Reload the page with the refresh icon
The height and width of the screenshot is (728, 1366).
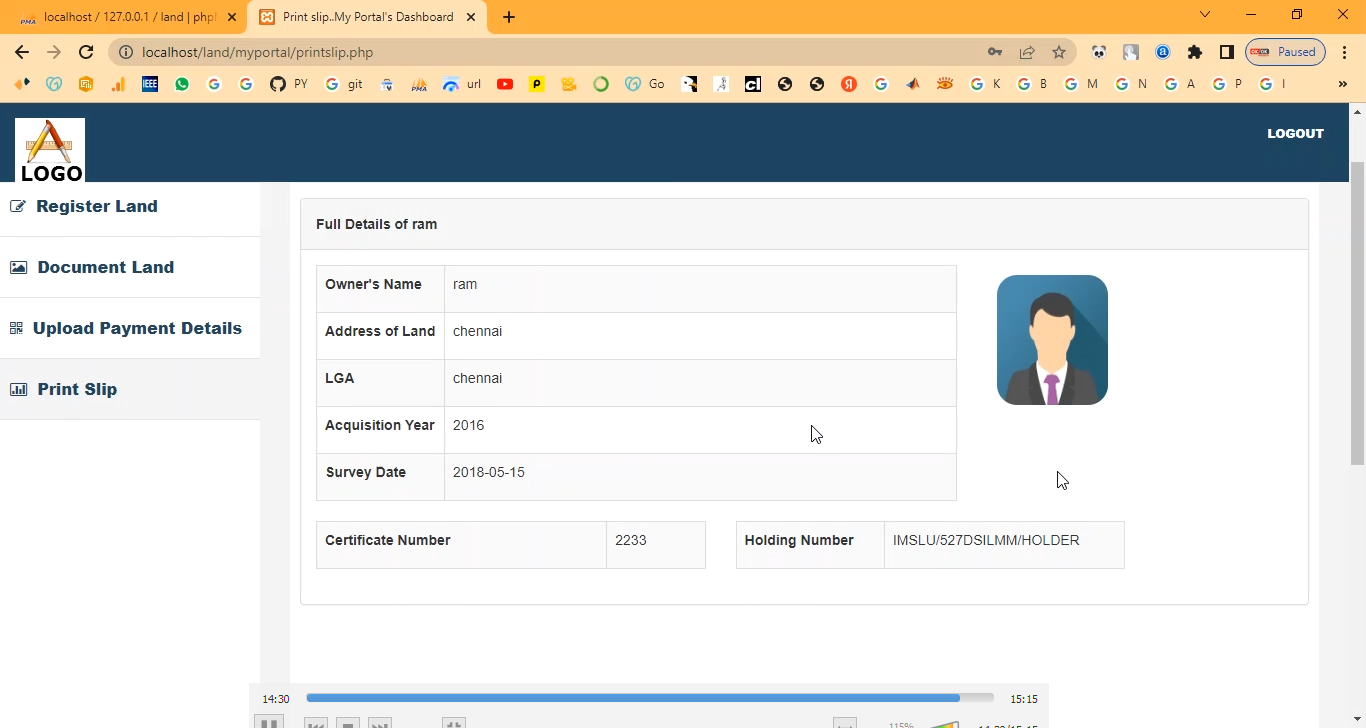(x=86, y=53)
